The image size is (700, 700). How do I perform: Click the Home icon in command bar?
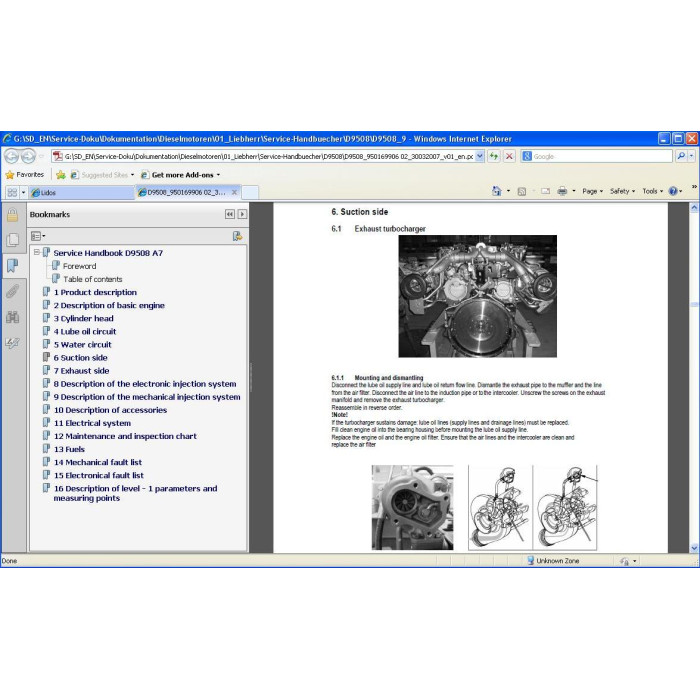(496, 191)
